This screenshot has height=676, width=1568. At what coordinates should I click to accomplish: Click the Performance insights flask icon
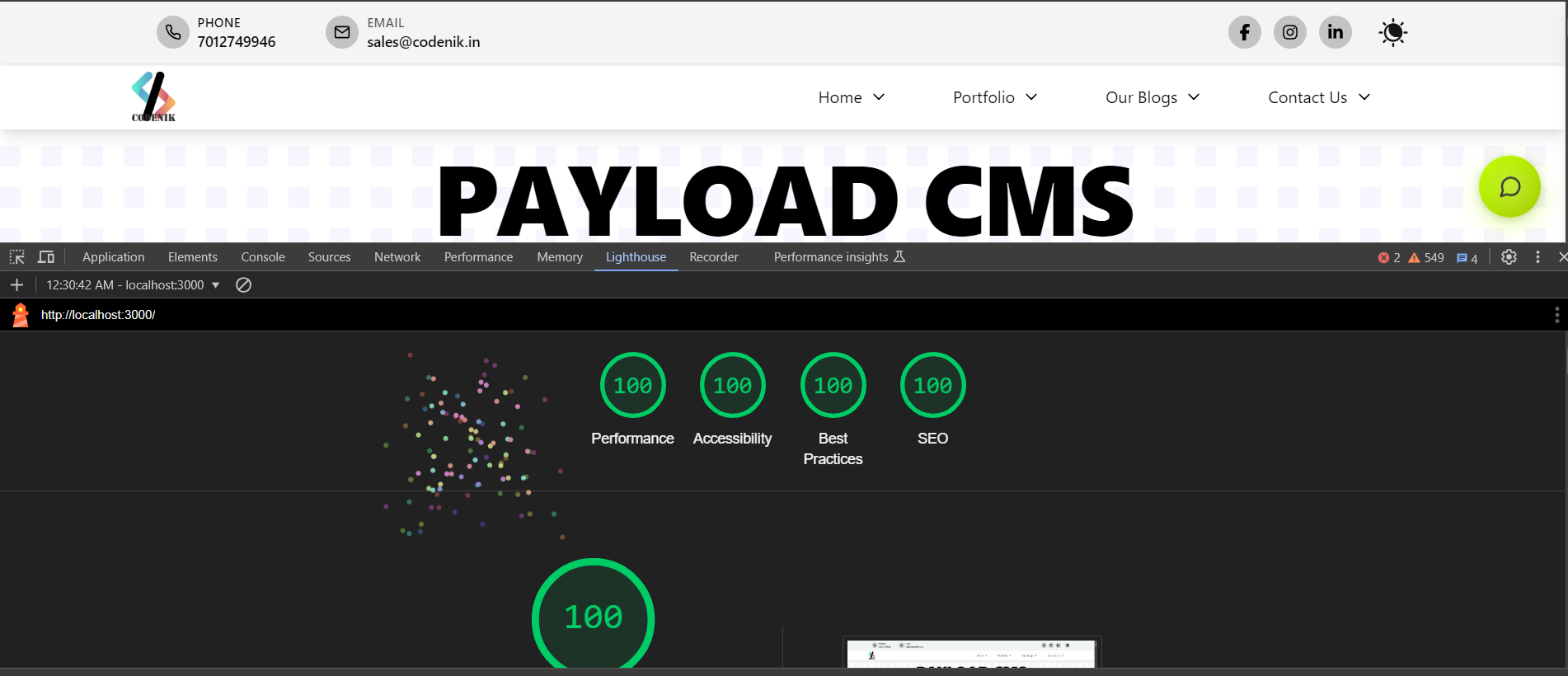899,256
